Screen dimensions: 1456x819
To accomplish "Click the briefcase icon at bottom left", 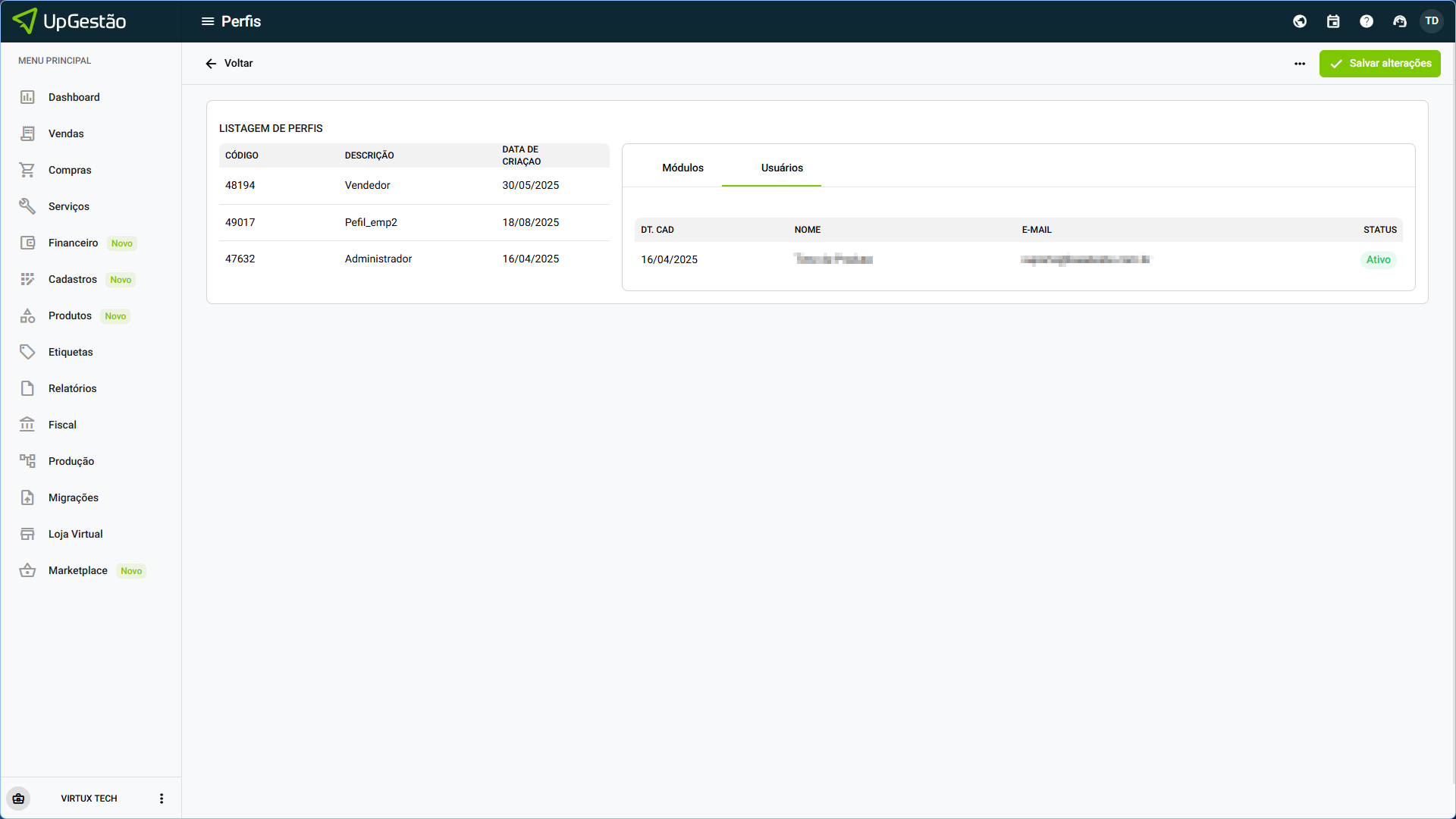I will click(18, 799).
